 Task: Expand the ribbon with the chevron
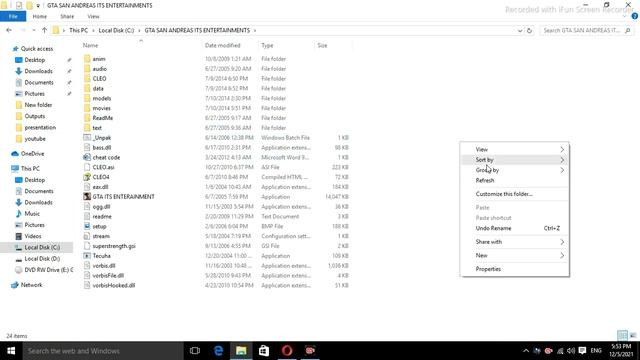pos(624,16)
